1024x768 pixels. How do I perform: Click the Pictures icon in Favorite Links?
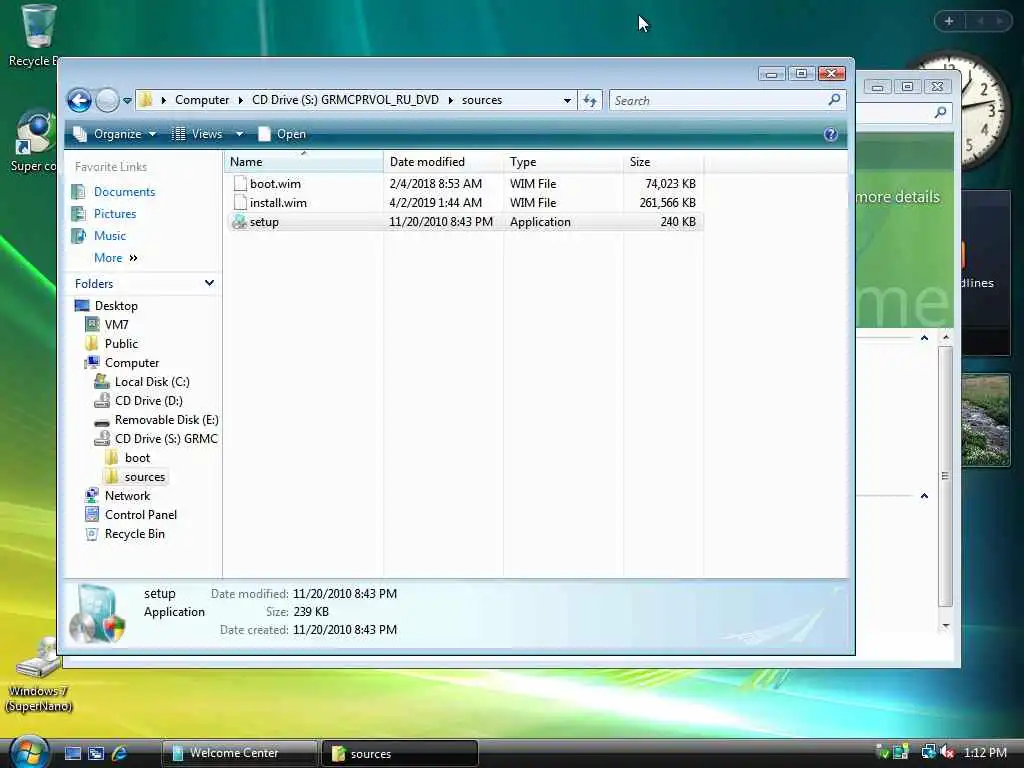pos(78,214)
